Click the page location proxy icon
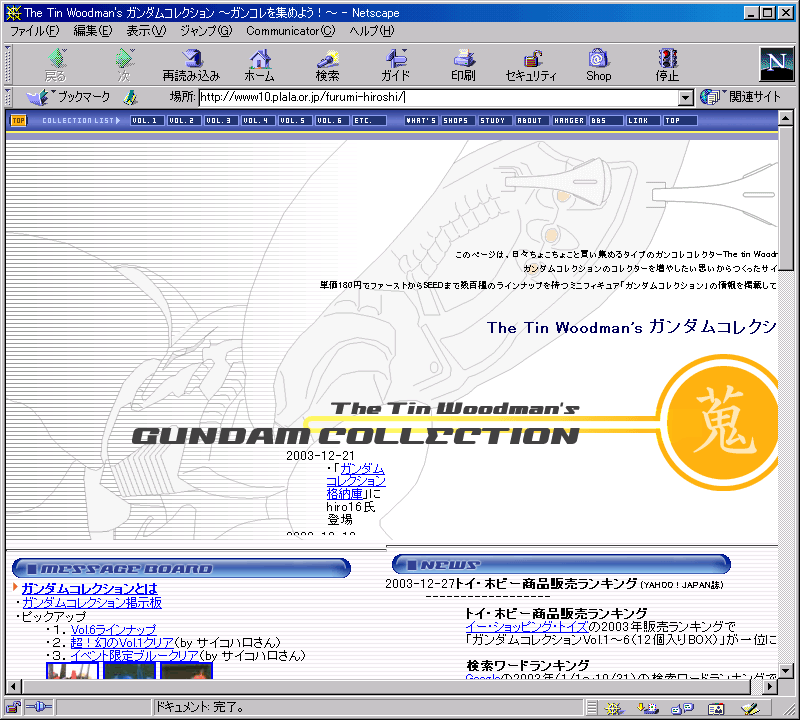Screen dimensions: 800x720 tap(131, 97)
